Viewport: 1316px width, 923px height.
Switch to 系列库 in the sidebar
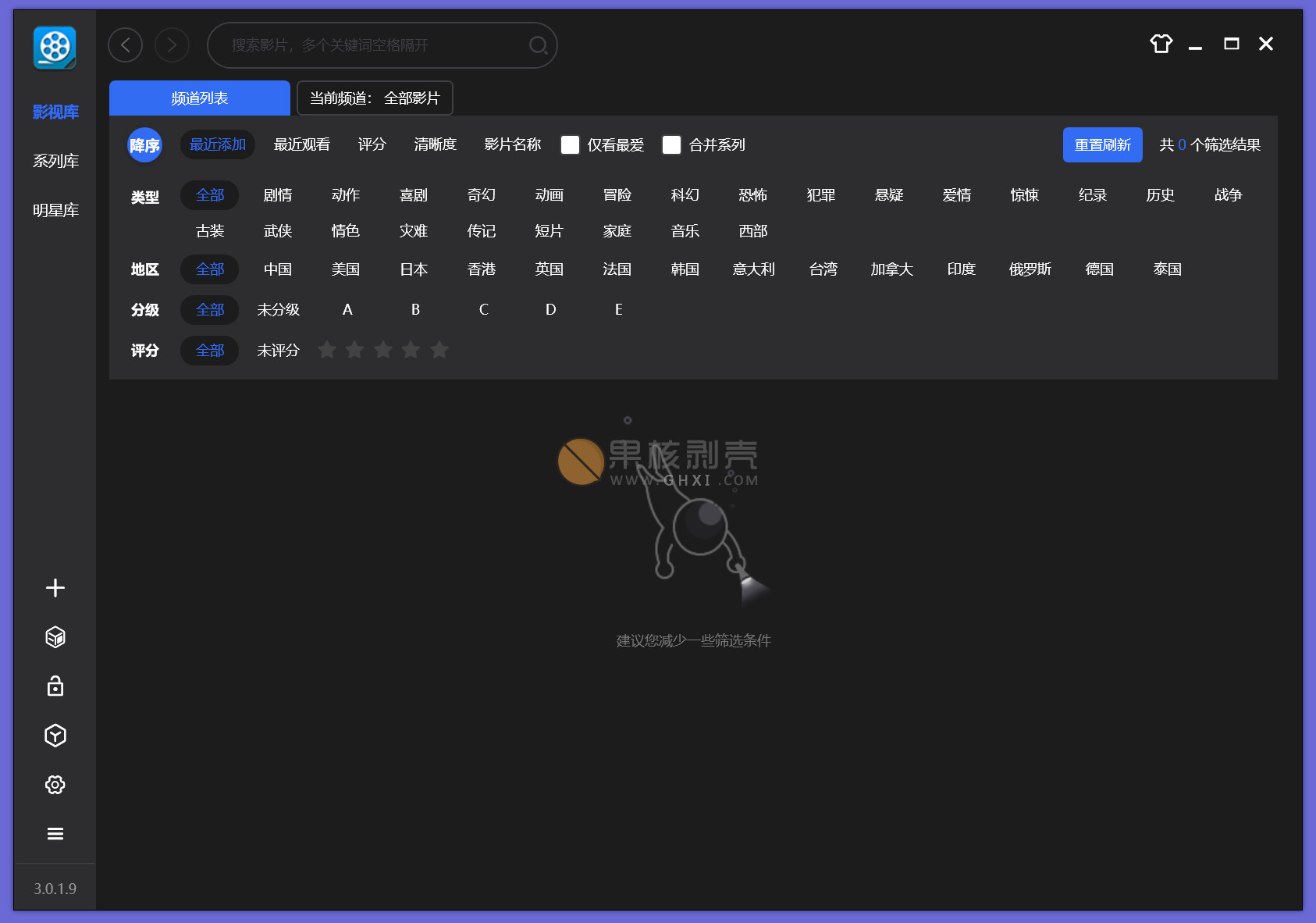click(x=55, y=161)
